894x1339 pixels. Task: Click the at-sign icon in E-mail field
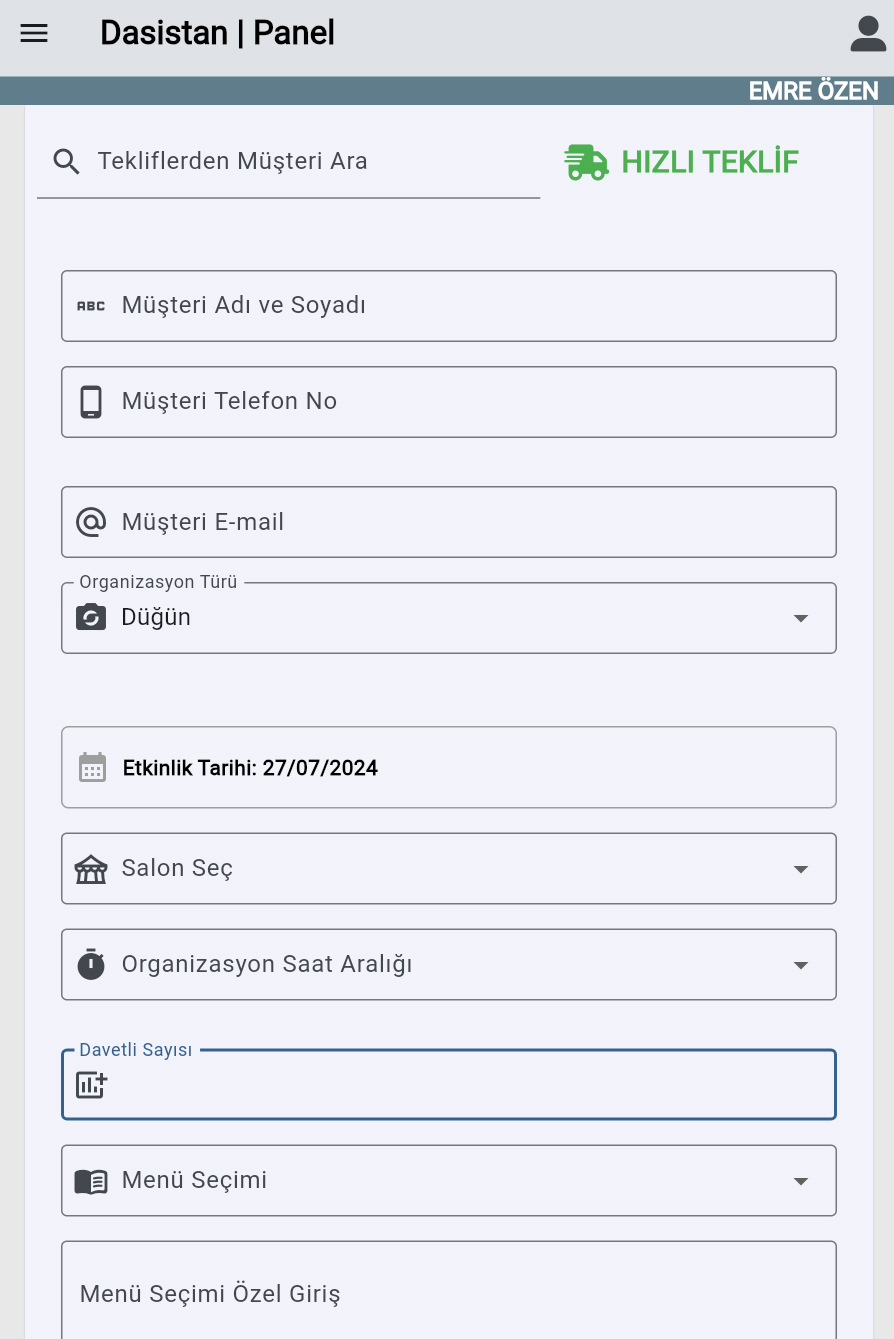tap(91, 521)
